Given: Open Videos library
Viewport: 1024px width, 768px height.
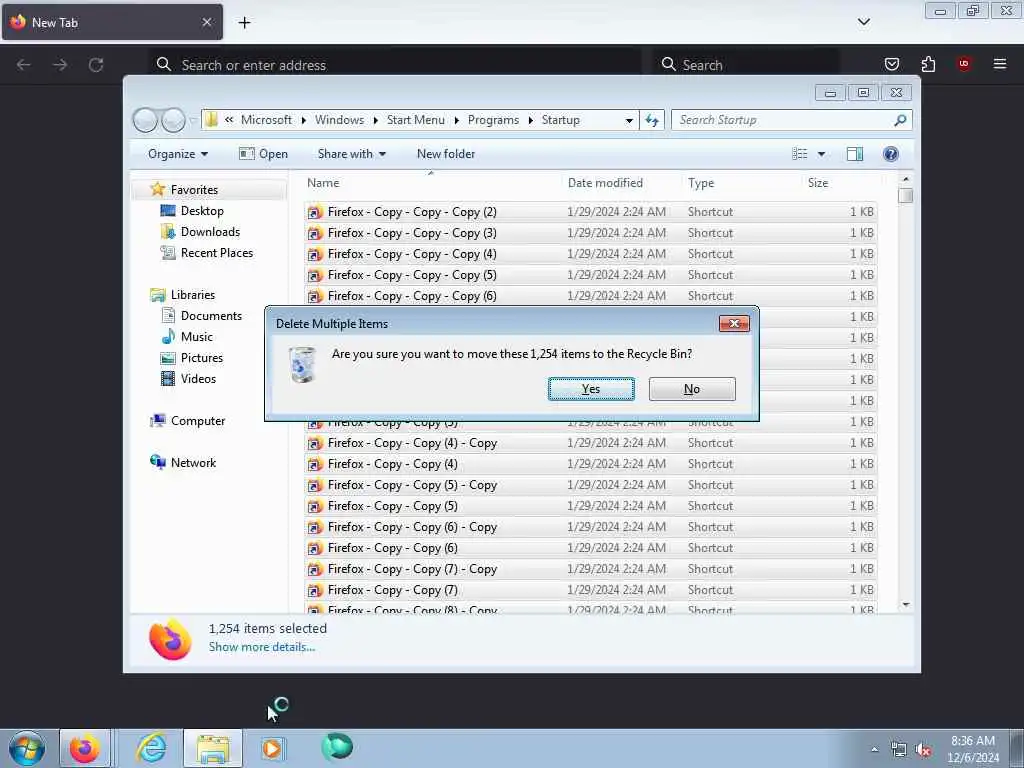Looking at the screenshot, I should pyautogui.click(x=198, y=379).
